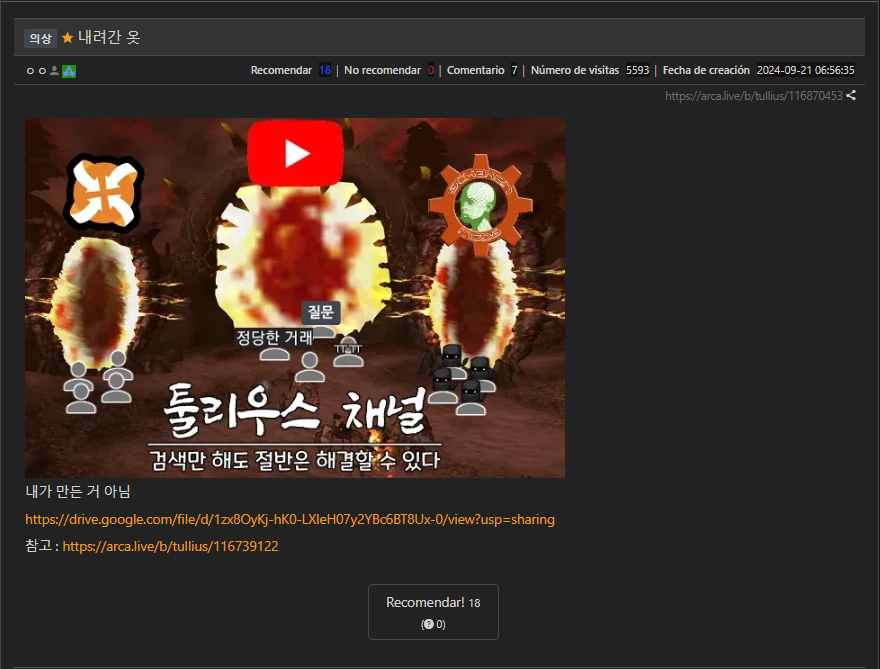Click the orange pinwheel emblem in banner
880x669 pixels.
(105, 190)
